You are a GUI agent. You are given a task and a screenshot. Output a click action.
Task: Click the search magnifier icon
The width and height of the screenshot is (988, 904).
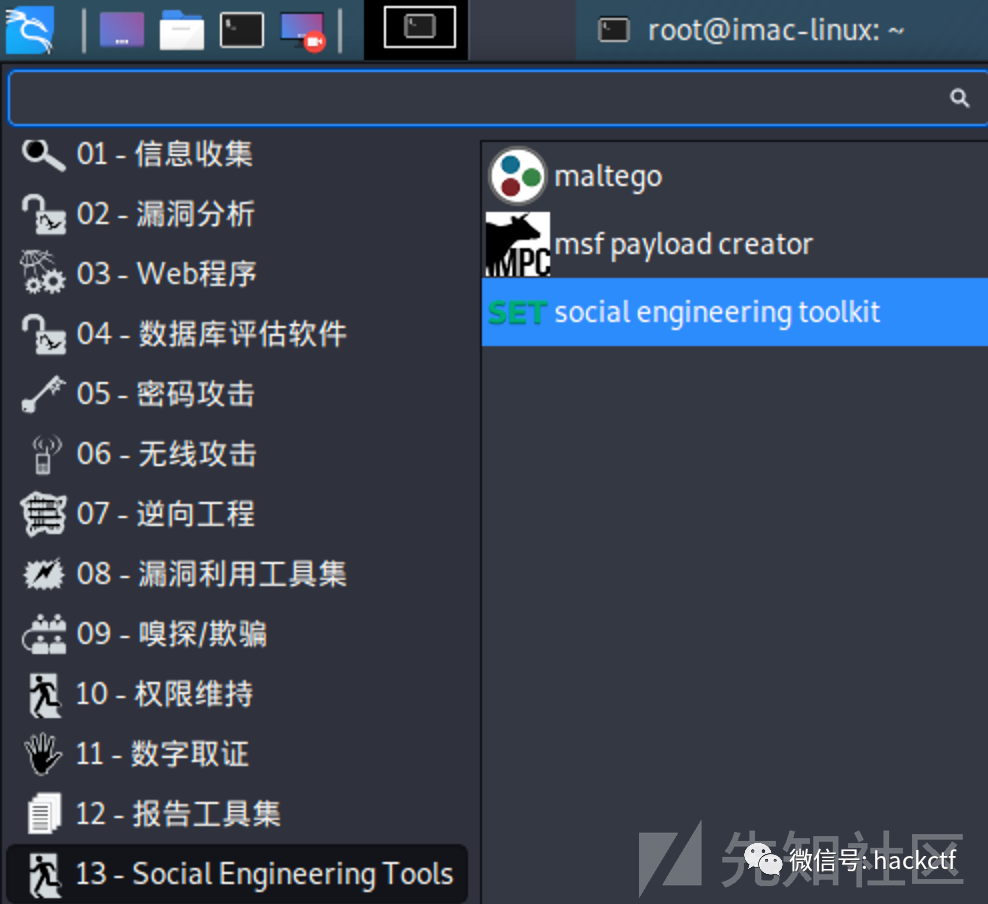tap(959, 98)
